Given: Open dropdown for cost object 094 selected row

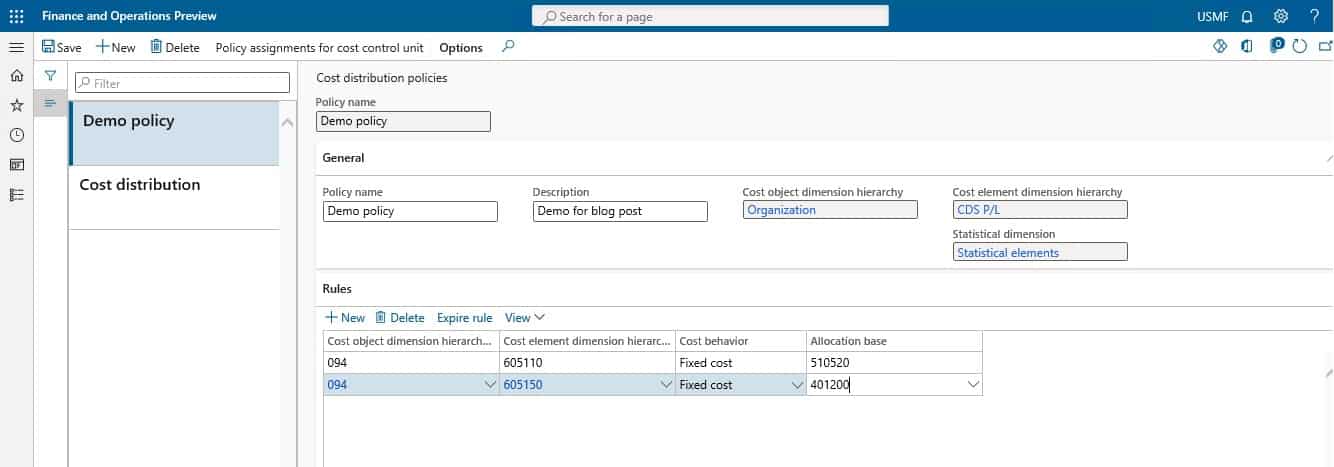Looking at the screenshot, I should [x=489, y=384].
